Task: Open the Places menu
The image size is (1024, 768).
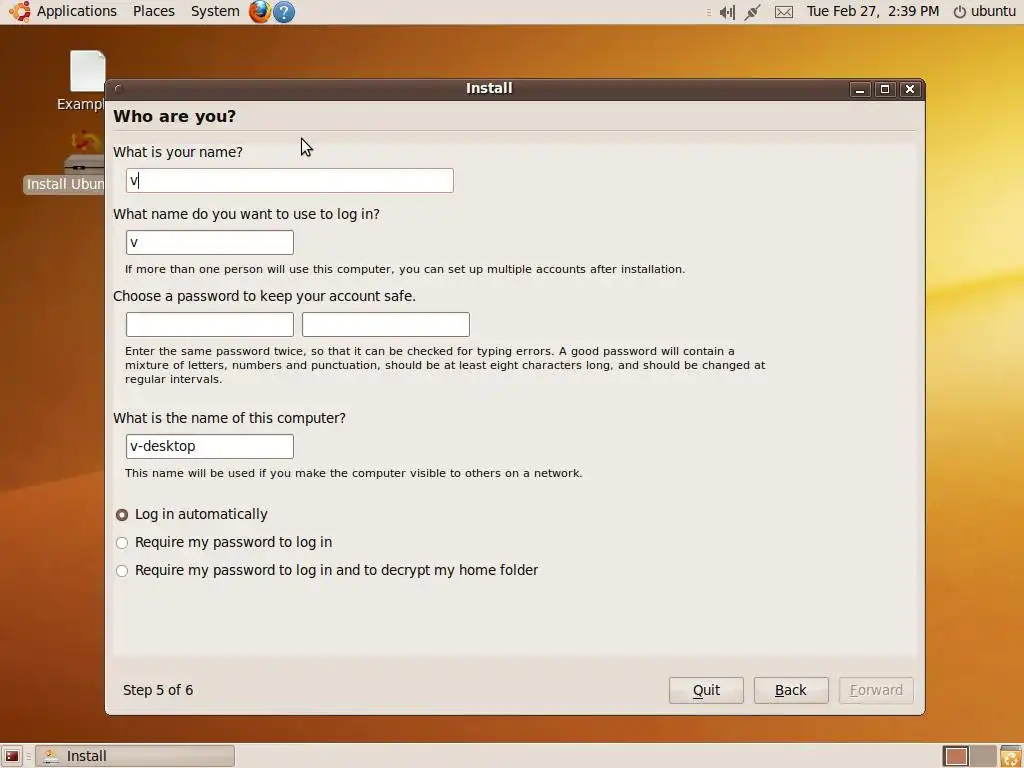Action: coord(153,11)
